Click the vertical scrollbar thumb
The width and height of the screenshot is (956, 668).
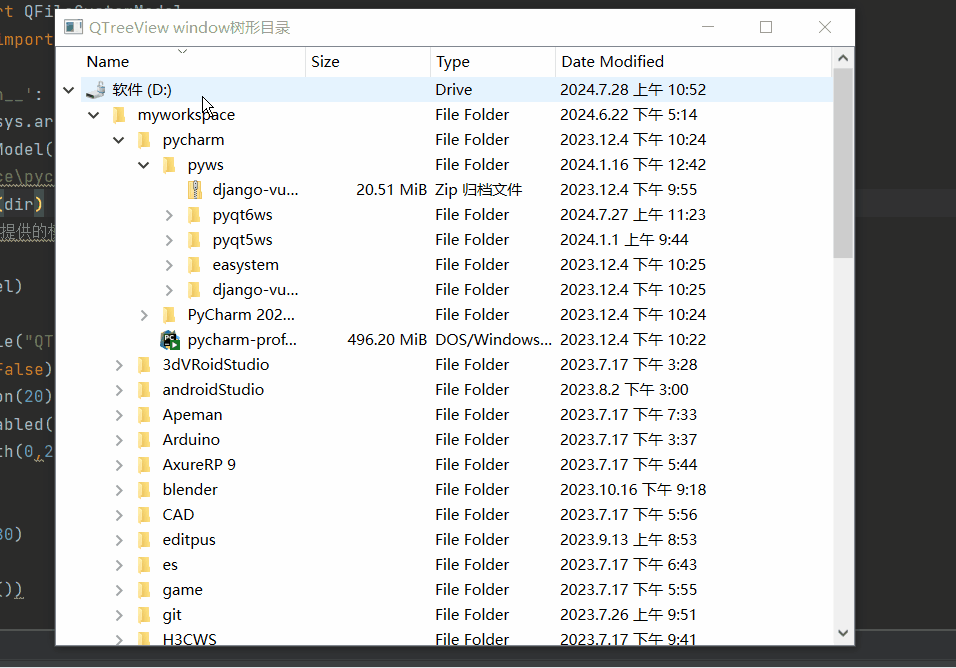tap(843, 163)
